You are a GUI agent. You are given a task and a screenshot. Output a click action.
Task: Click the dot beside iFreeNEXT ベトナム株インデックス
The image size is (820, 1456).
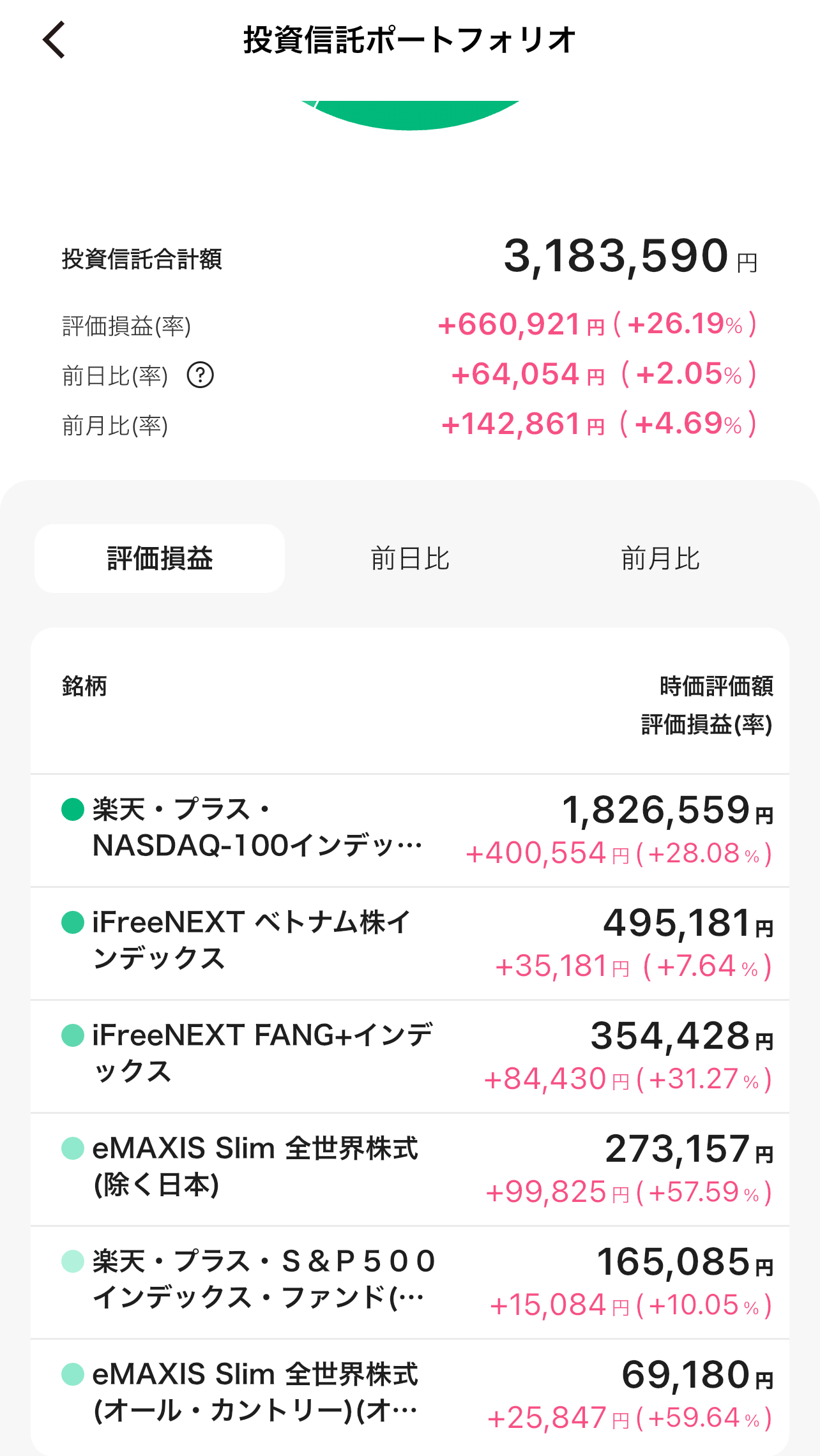(73, 922)
